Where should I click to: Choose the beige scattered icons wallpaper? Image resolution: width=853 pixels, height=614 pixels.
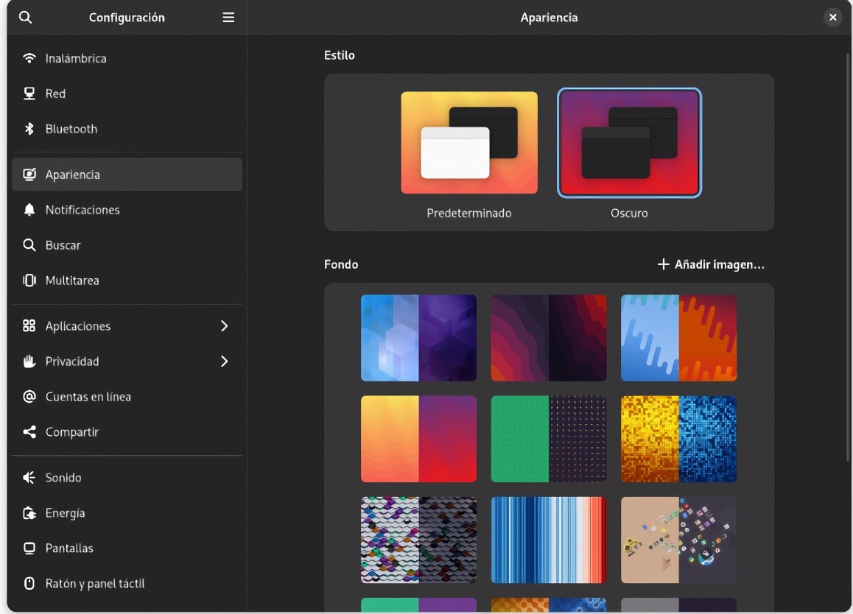(x=678, y=539)
